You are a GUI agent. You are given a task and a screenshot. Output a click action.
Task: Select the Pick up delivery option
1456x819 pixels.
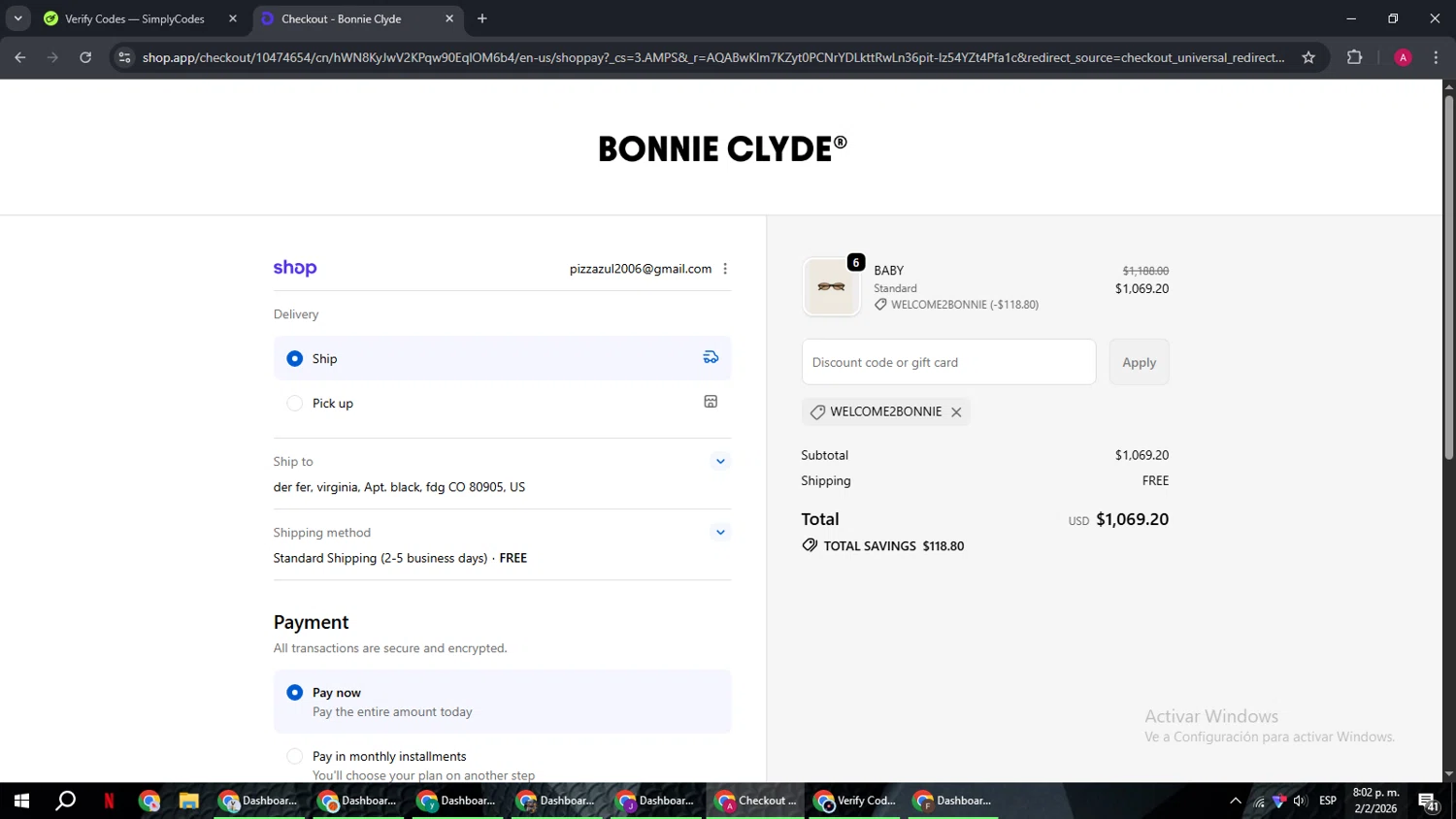click(x=502, y=403)
